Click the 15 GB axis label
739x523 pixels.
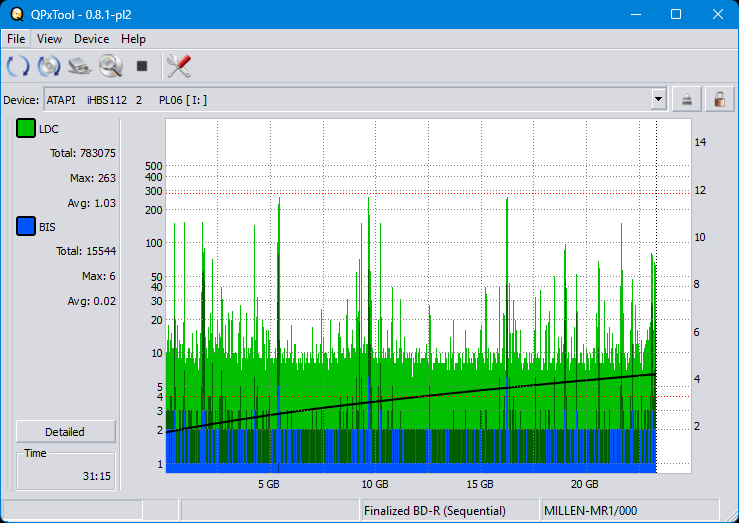[x=480, y=484]
